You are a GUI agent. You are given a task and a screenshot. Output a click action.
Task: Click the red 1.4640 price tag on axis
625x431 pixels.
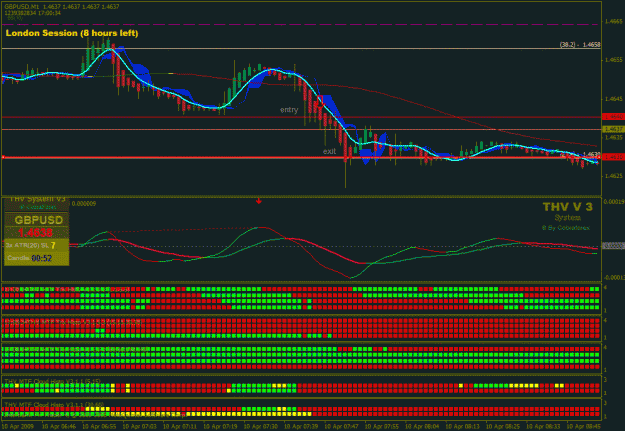pyautogui.click(x=614, y=117)
